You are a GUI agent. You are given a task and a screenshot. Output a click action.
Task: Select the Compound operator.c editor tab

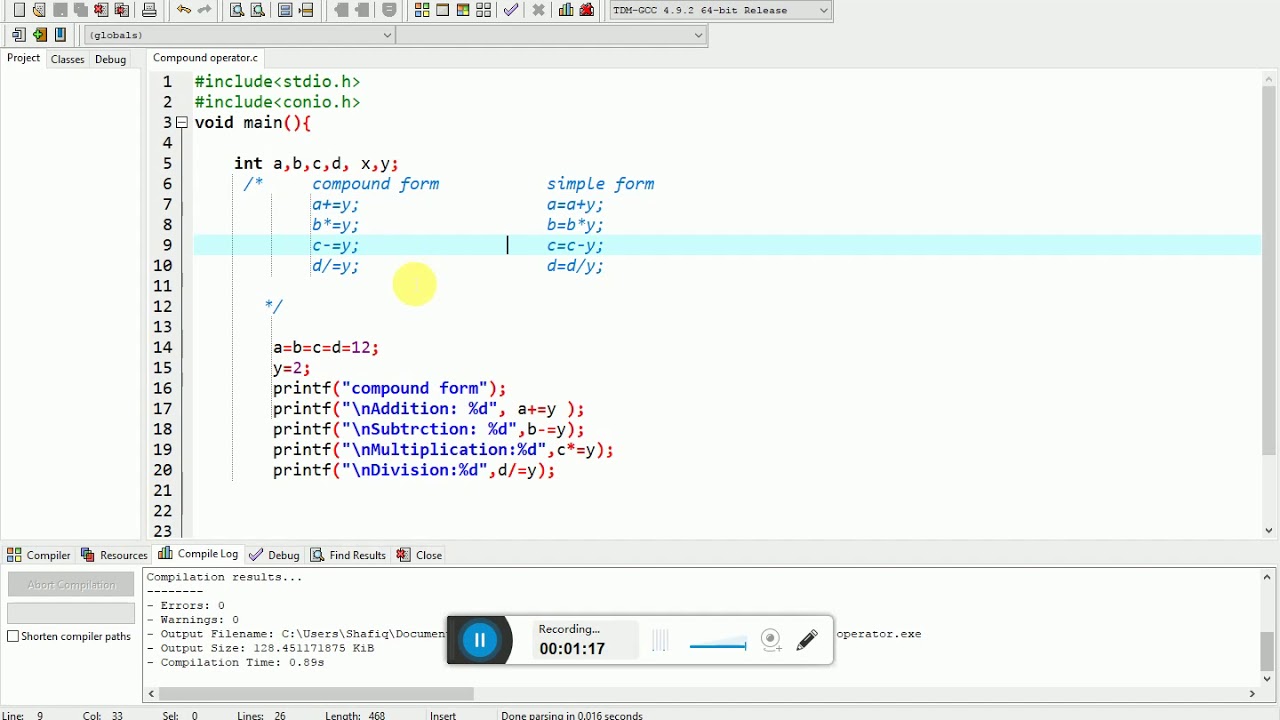(205, 58)
